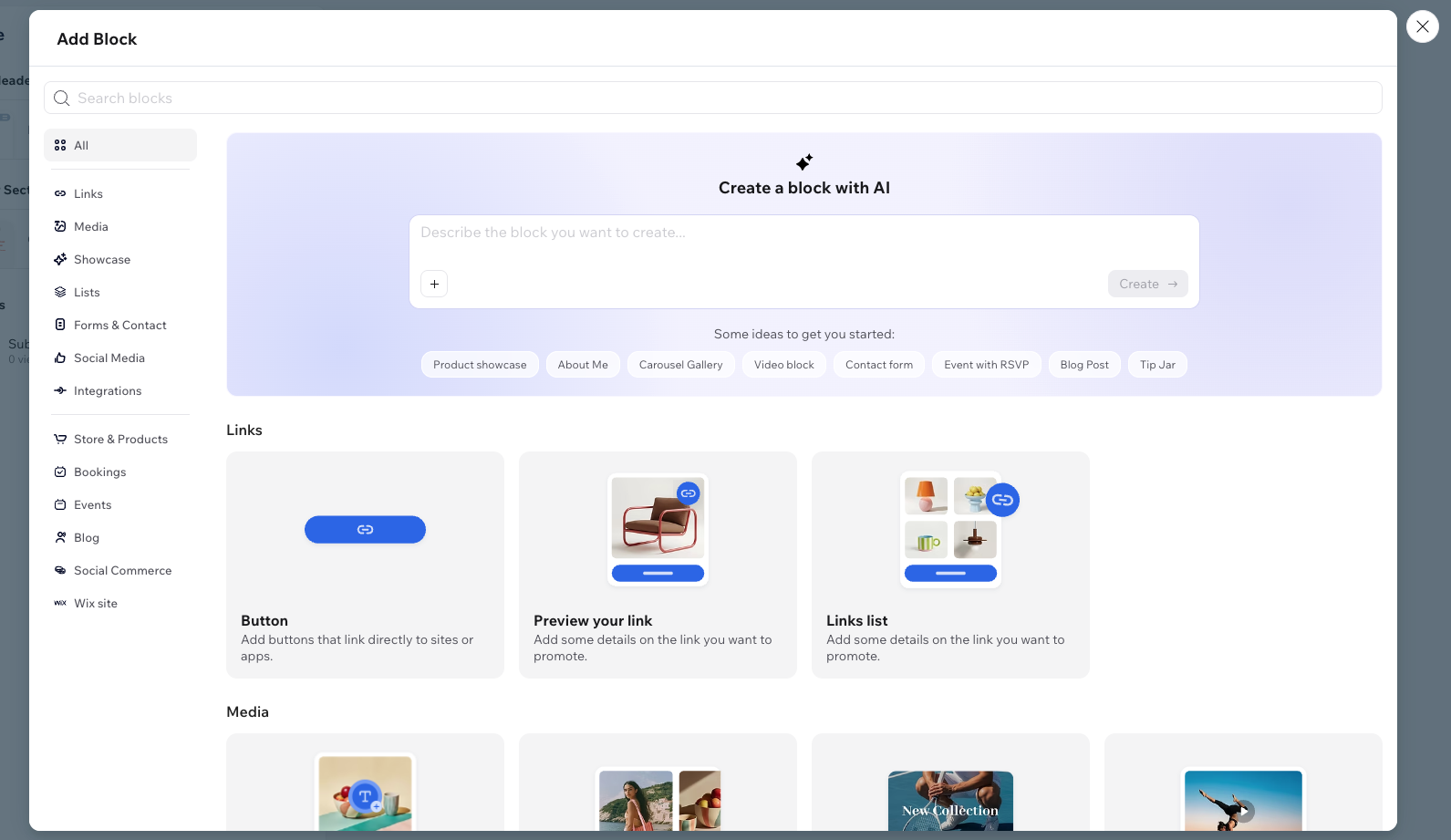Image resolution: width=1451 pixels, height=840 pixels.
Task: Choose the Contact form idea chip
Action: pos(879,365)
